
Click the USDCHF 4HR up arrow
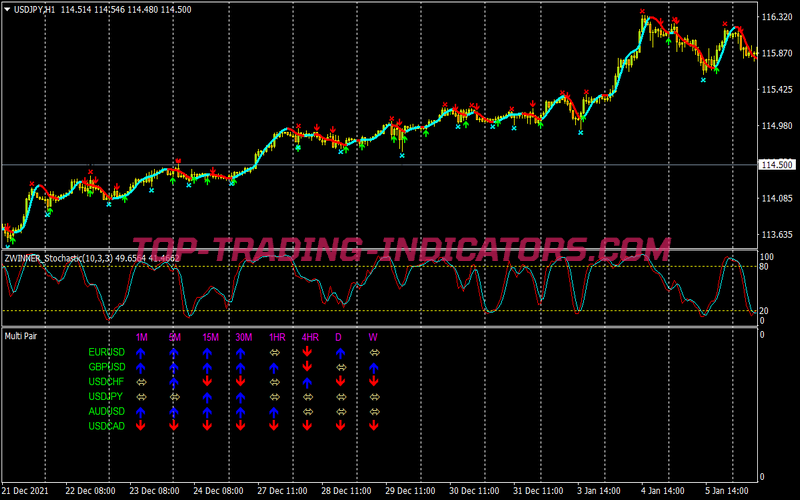point(307,382)
